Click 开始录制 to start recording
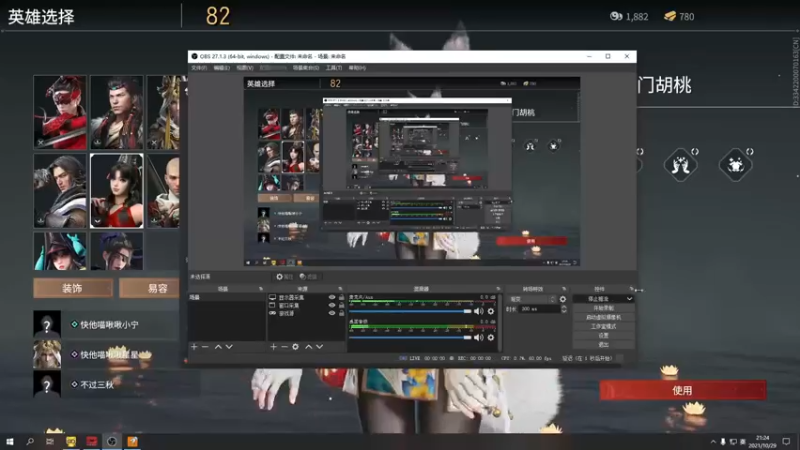Screen dimensions: 800x450 point(604,308)
